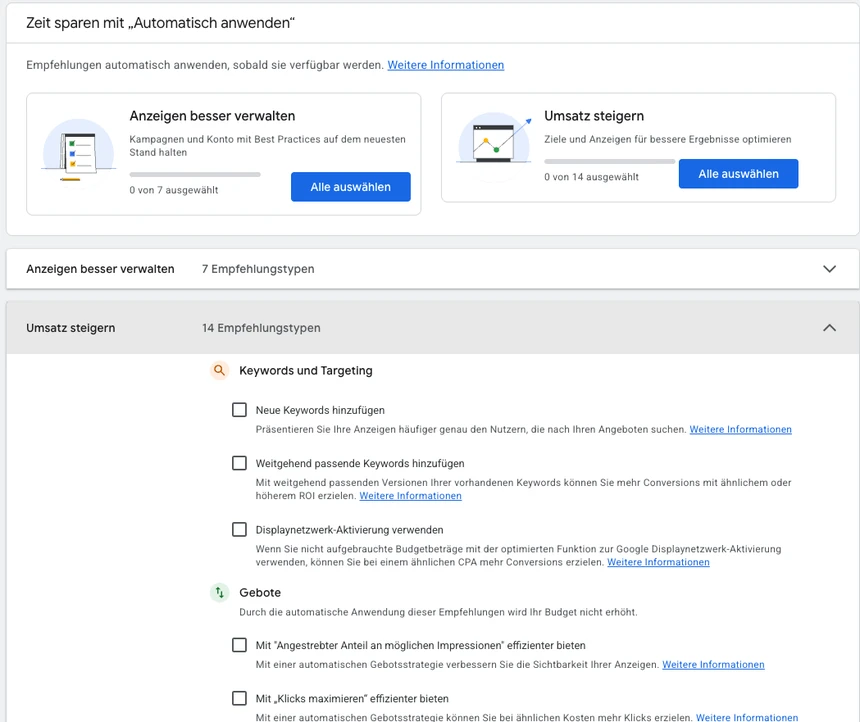Open Weitere Informationen for Angestrebter Anteil bidding
Screen dimensions: 860x722
click(713, 665)
